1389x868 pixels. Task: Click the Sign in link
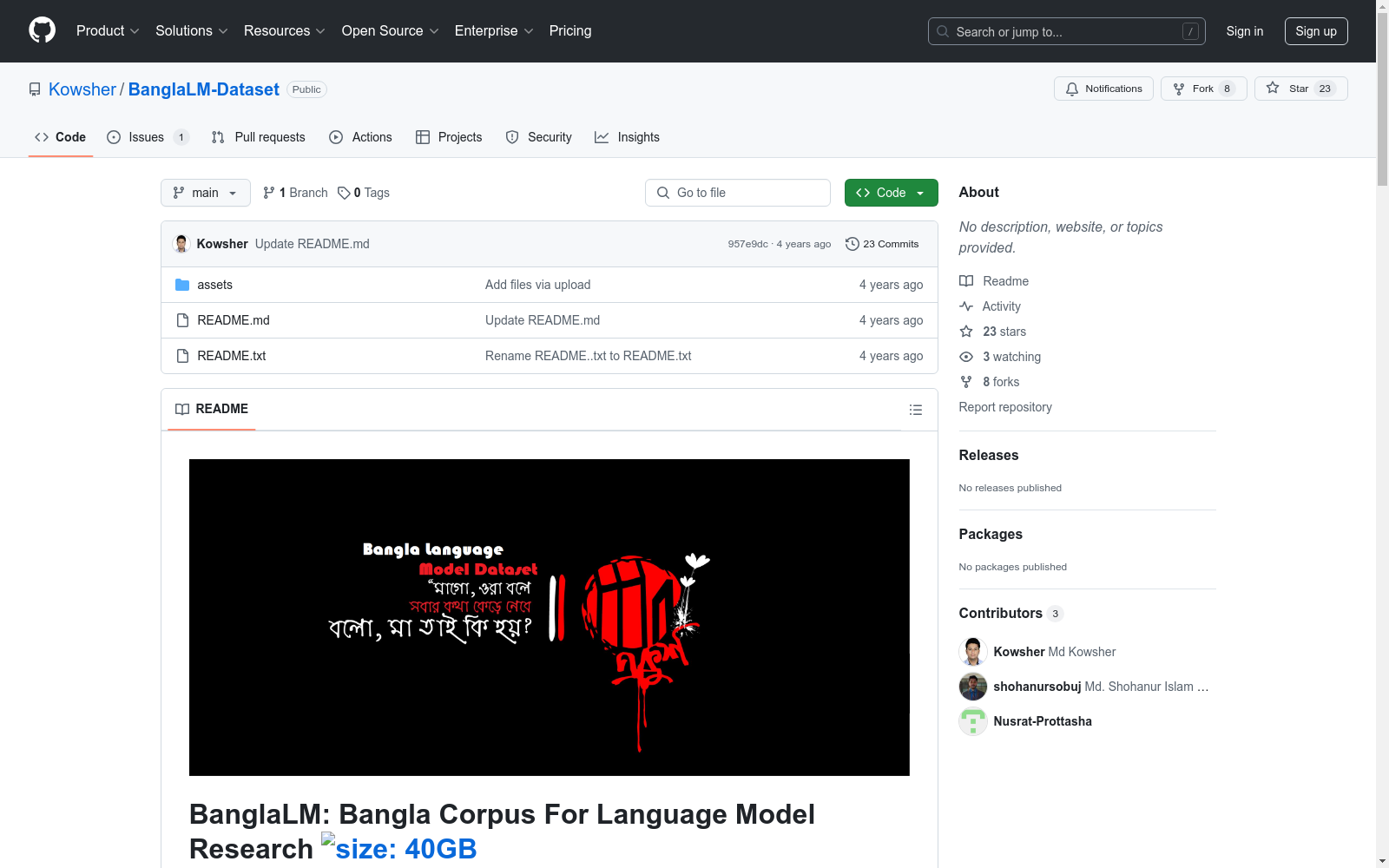point(1245,31)
